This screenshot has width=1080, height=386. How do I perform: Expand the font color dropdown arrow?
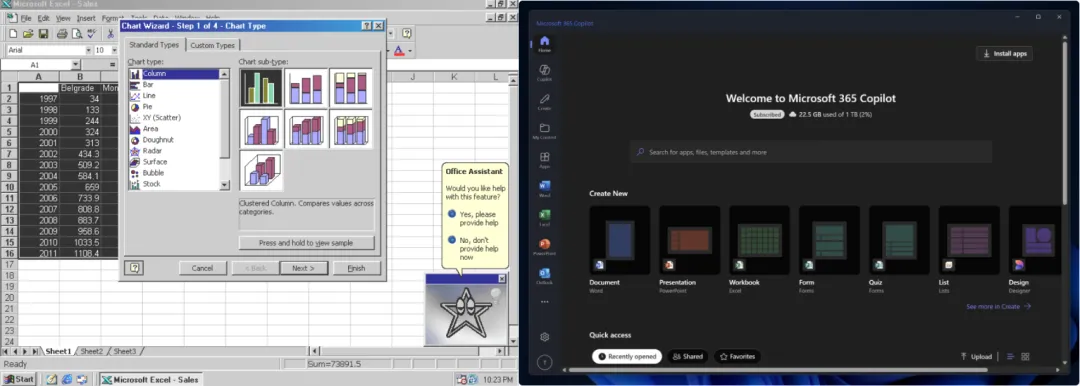click(410, 50)
